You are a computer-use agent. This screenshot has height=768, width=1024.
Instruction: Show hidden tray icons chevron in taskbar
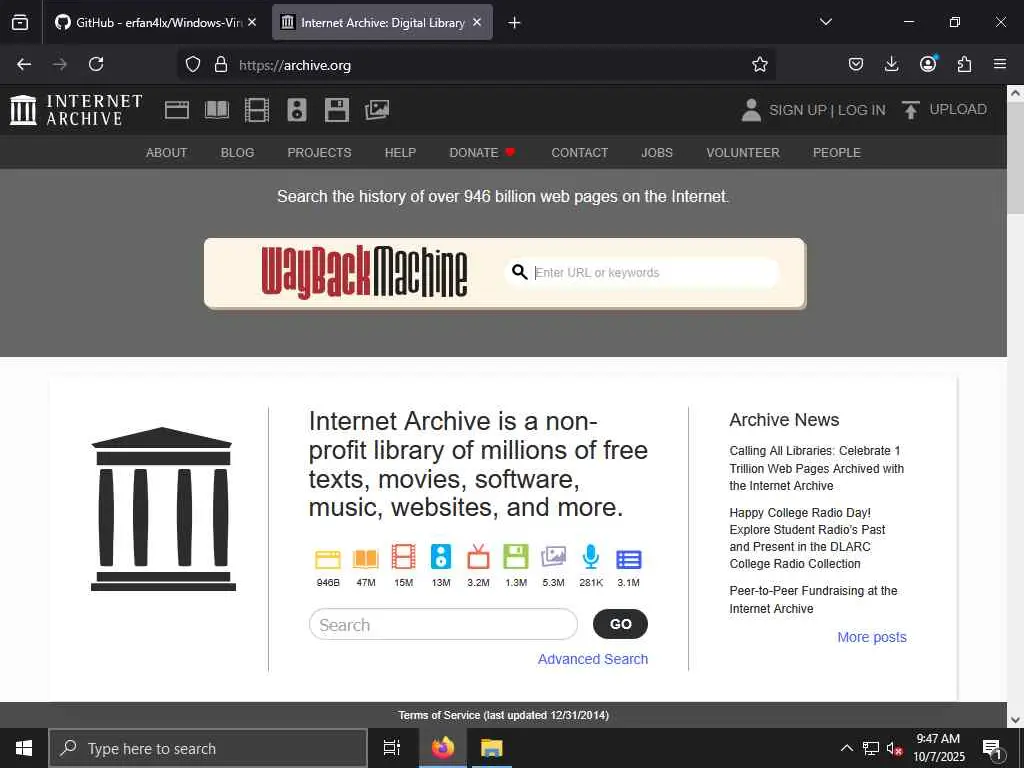(x=846, y=748)
